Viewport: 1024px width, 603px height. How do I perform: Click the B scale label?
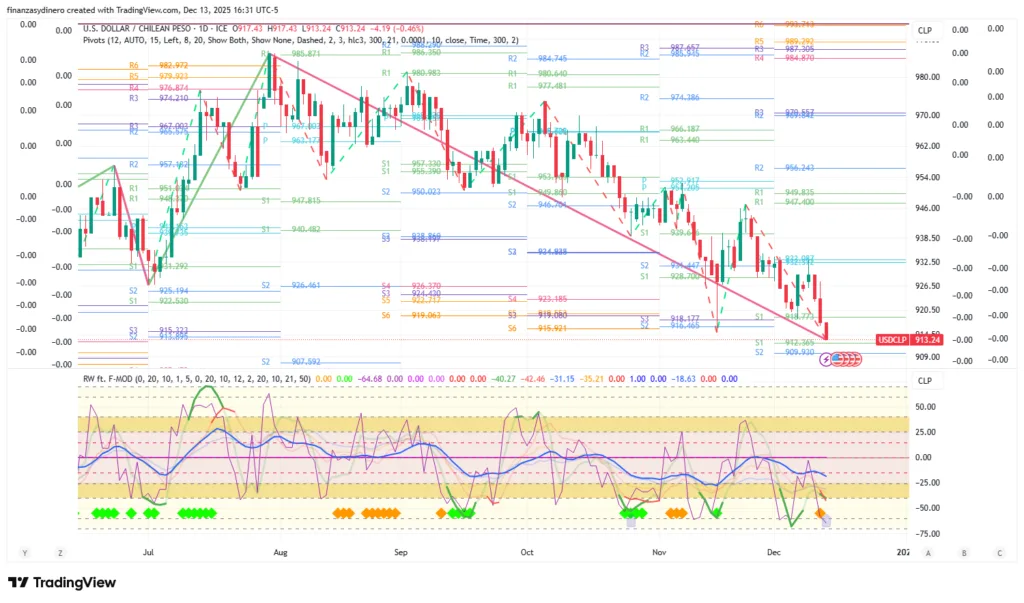click(x=964, y=552)
